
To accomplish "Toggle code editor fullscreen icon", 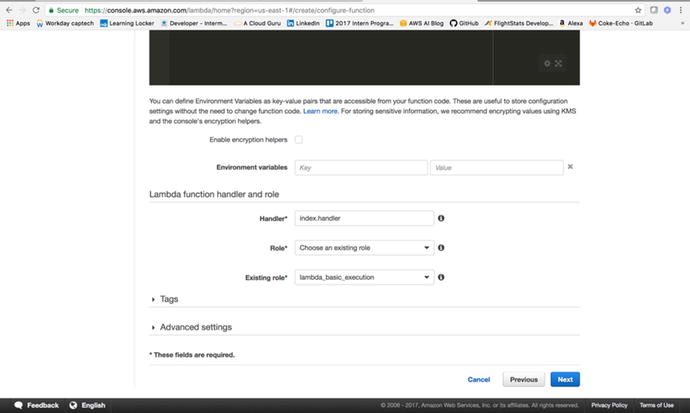I will click(559, 64).
